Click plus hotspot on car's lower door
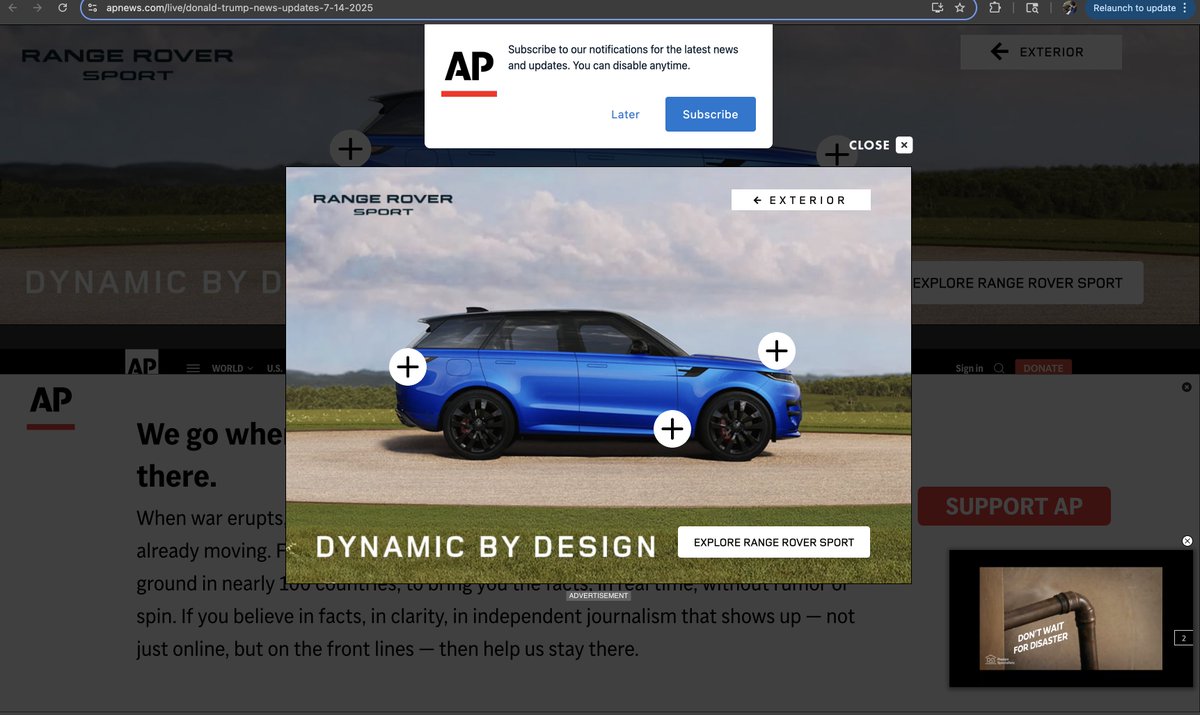Image resolution: width=1200 pixels, height=715 pixels. 672,429
